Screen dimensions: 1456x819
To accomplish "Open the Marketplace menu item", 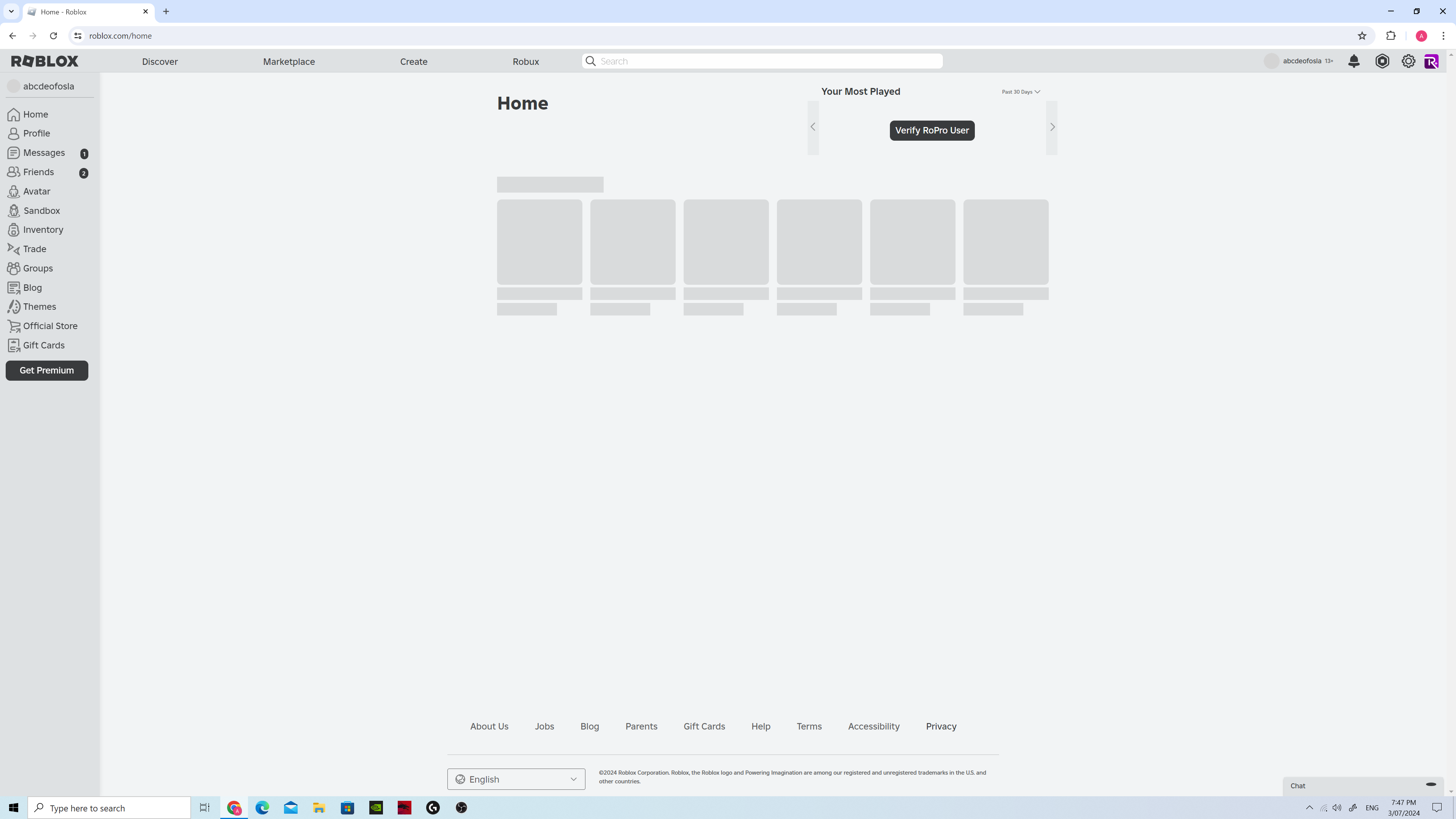I will pyautogui.click(x=289, y=61).
